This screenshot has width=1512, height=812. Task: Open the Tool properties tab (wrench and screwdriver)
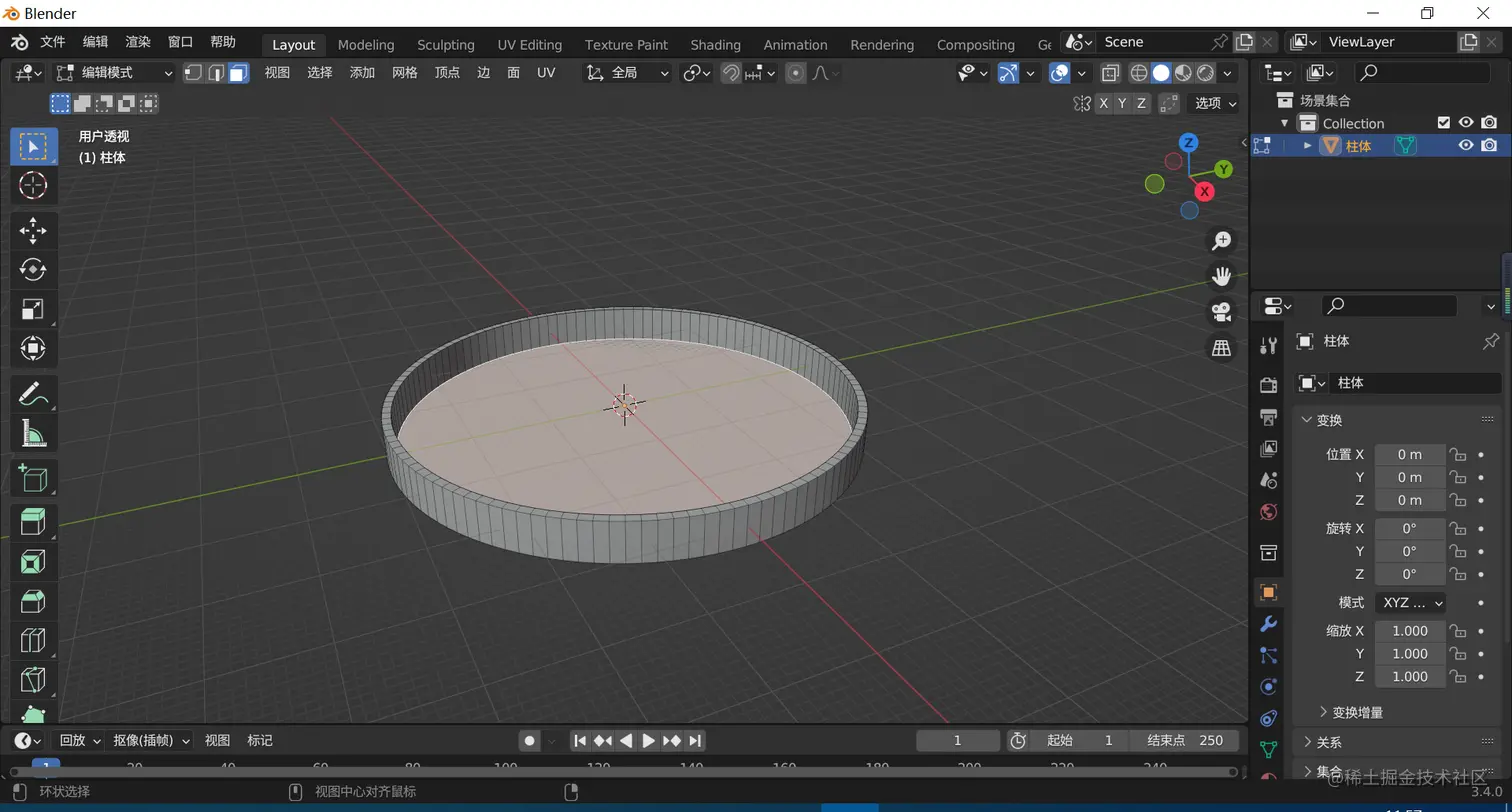[x=1268, y=346]
